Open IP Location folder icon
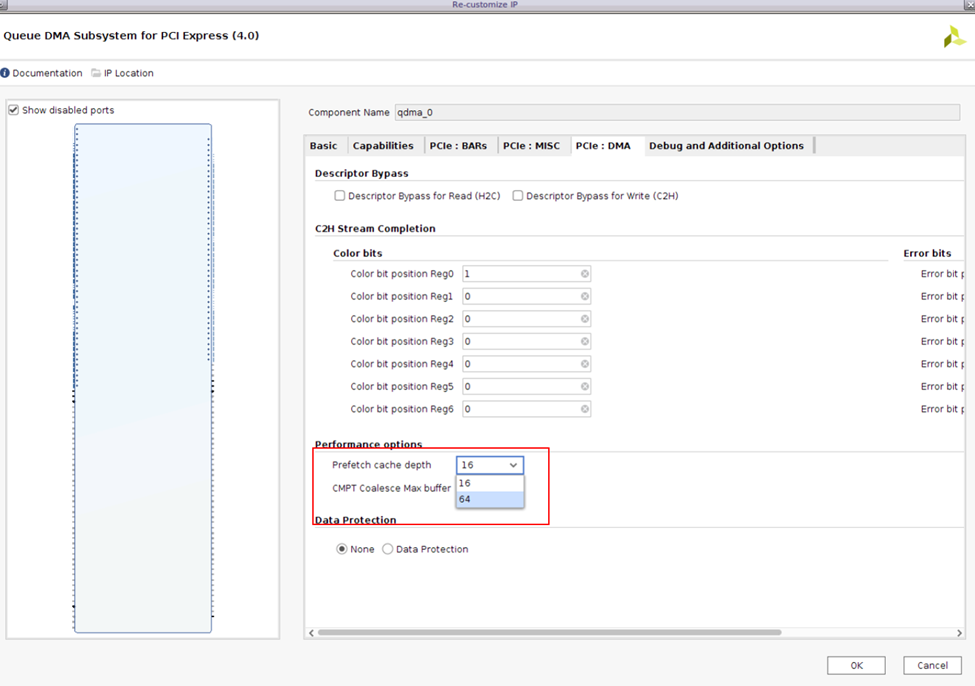Image resolution: width=975 pixels, height=686 pixels. (x=96, y=73)
